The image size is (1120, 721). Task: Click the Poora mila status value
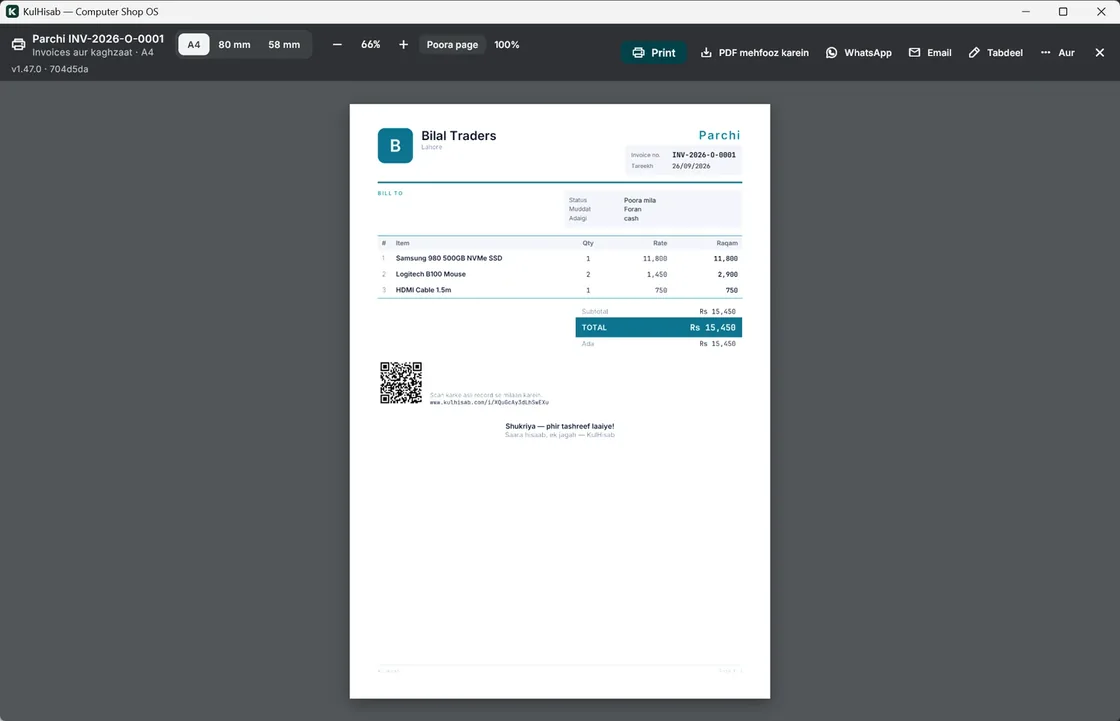[639, 200]
